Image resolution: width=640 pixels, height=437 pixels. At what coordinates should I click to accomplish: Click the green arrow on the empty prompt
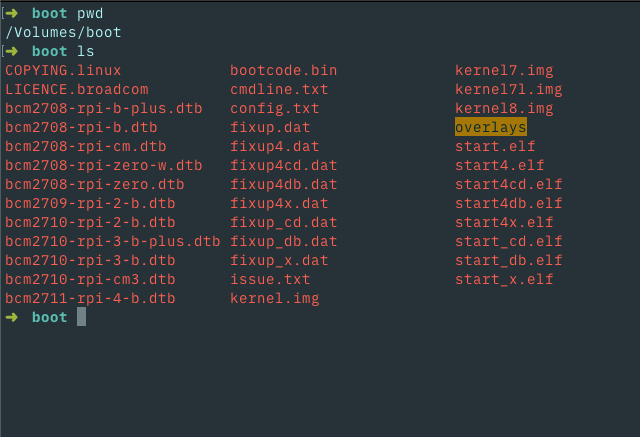[x=12, y=317]
